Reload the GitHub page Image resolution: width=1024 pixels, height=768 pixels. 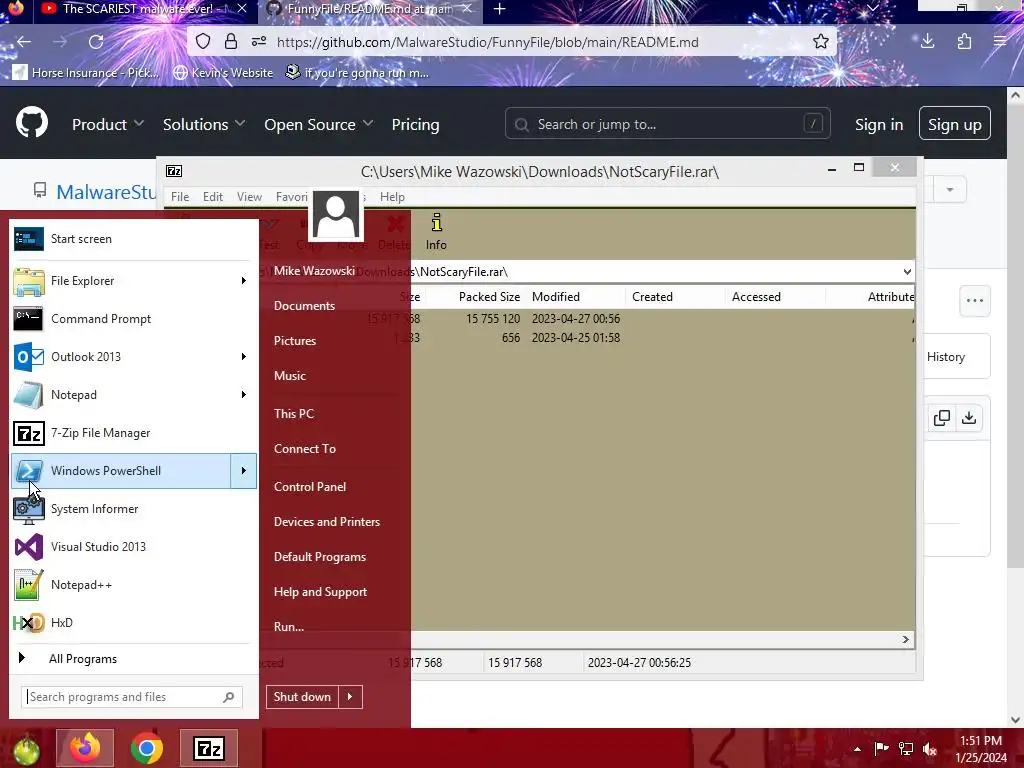[x=96, y=42]
